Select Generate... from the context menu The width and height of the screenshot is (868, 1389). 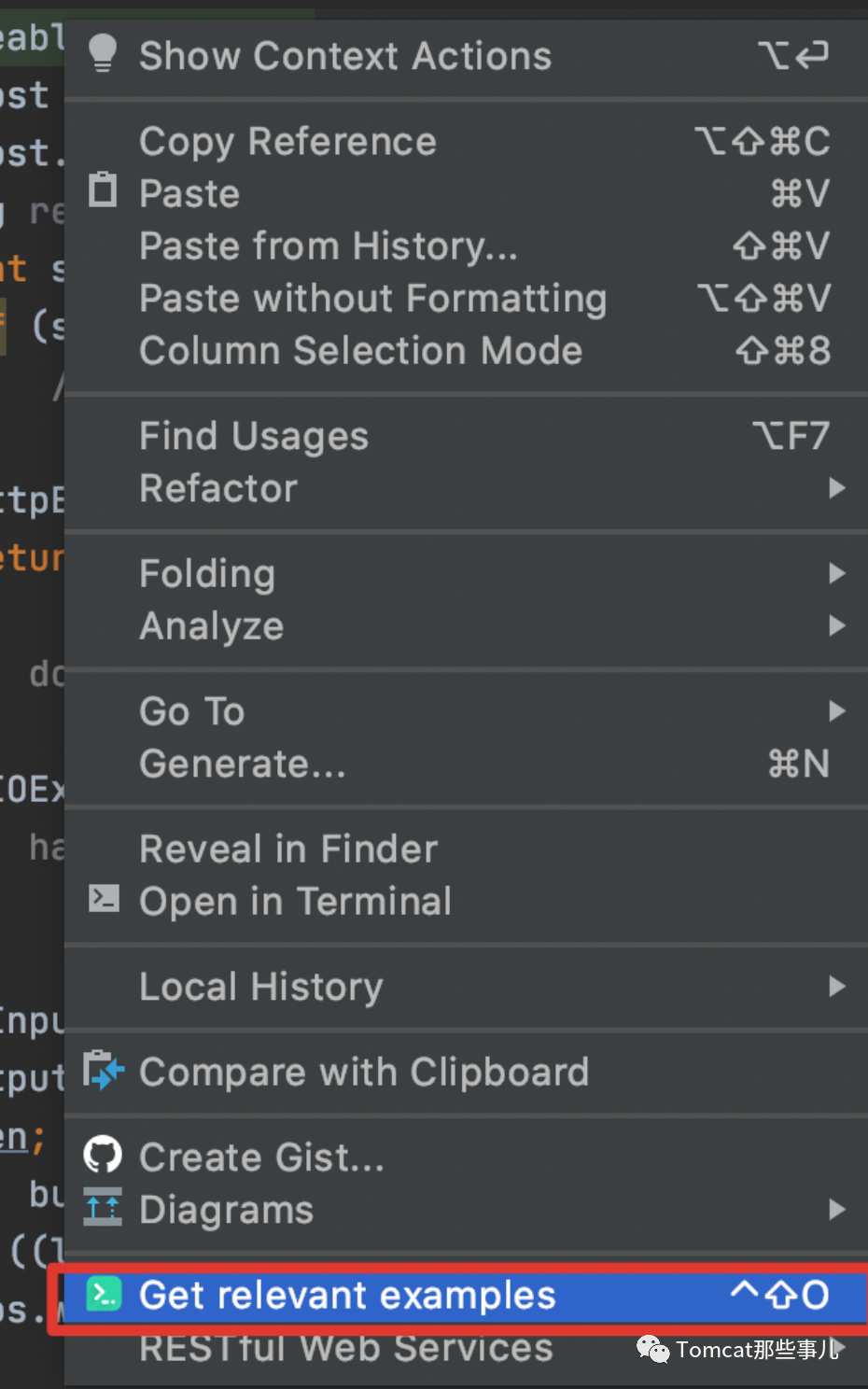click(x=242, y=764)
